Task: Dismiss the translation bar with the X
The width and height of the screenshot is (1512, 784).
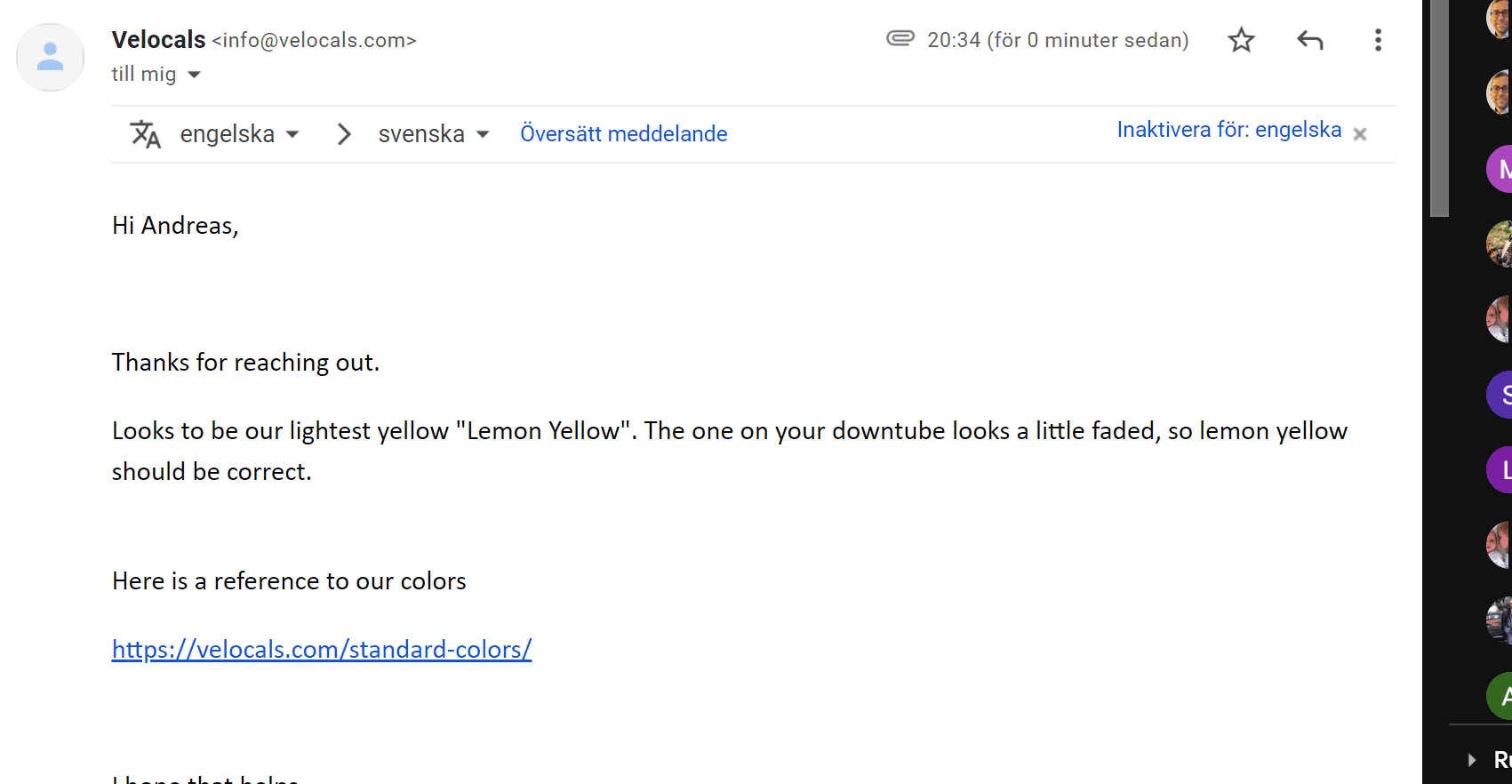Action: pyautogui.click(x=1359, y=134)
